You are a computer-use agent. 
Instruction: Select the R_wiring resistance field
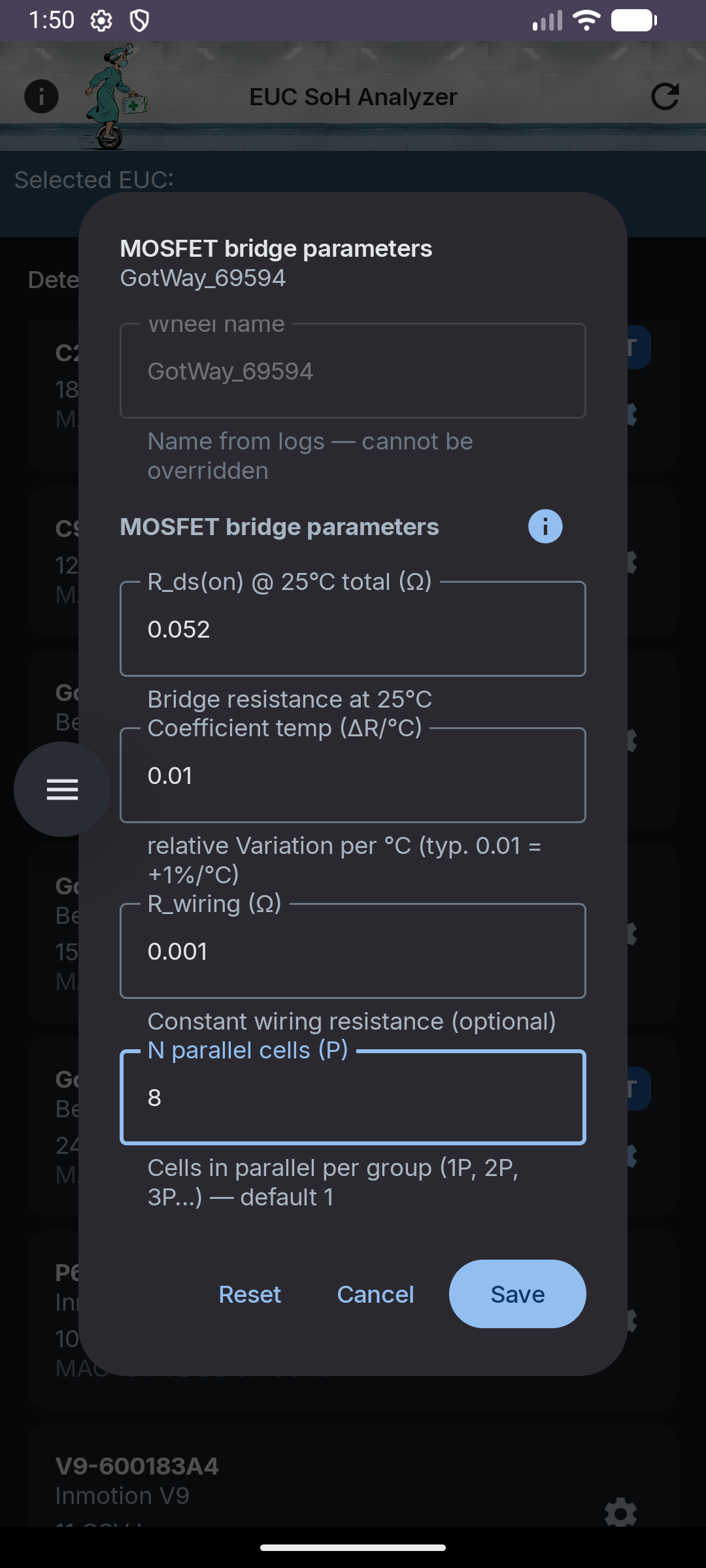pos(353,951)
